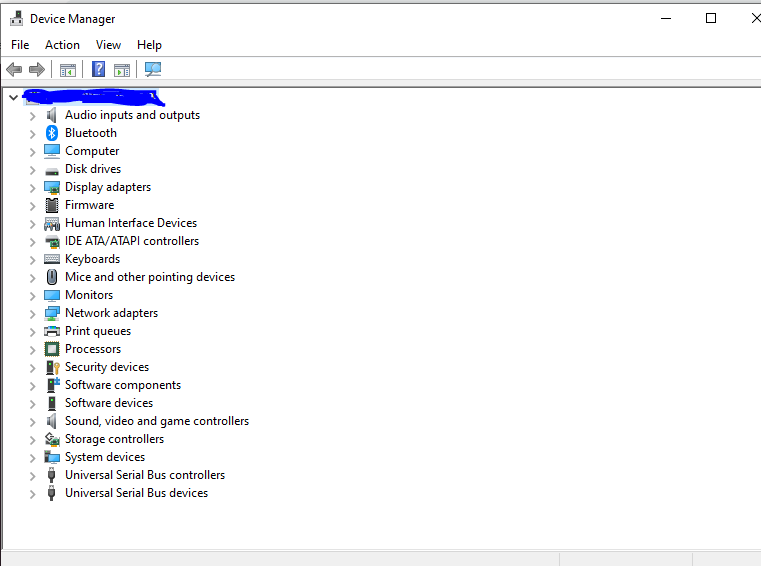Expand Universal Serial Bus controllers arrow
The height and width of the screenshot is (566, 761).
coord(32,475)
